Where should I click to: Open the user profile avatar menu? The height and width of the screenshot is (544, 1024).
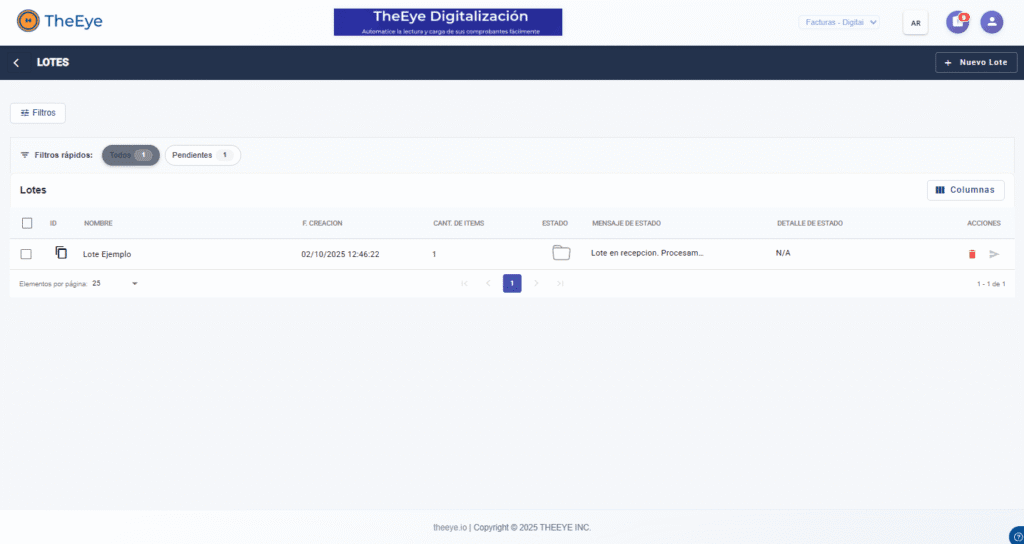click(x=991, y=22)
